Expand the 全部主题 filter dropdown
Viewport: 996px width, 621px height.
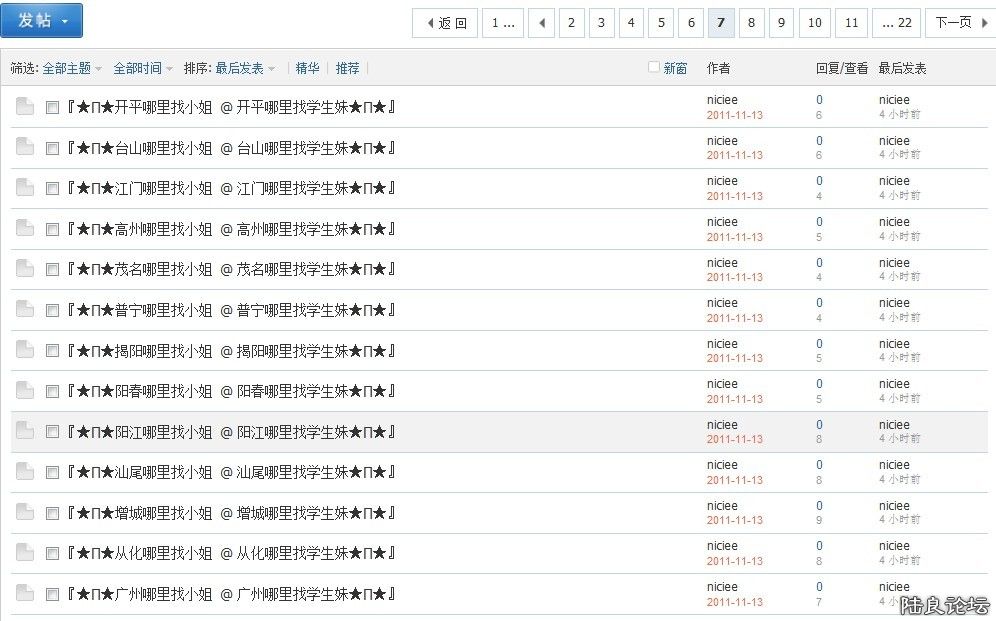click(72, 68)
